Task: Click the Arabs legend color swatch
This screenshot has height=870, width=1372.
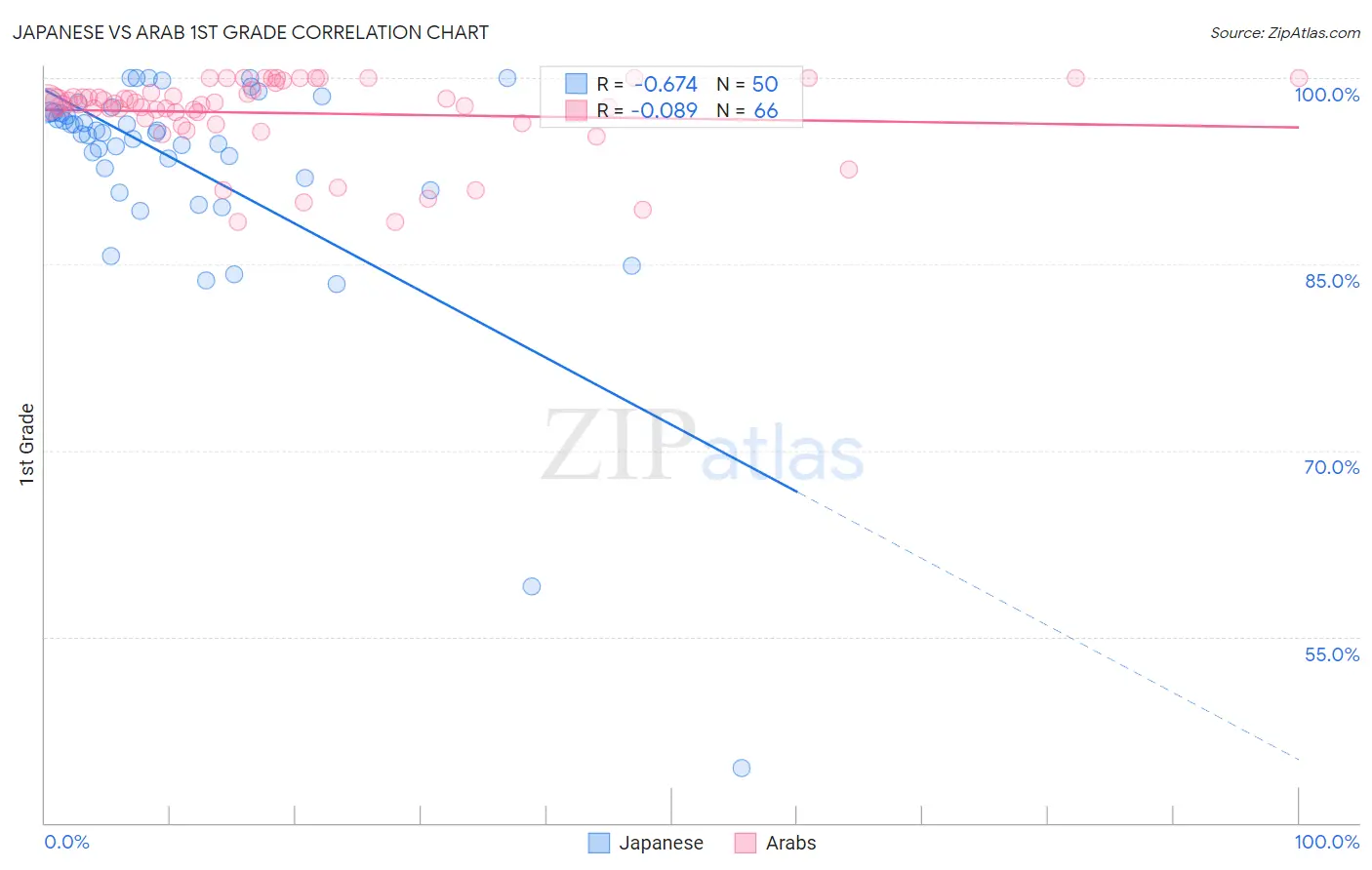Action: point(746,843)
